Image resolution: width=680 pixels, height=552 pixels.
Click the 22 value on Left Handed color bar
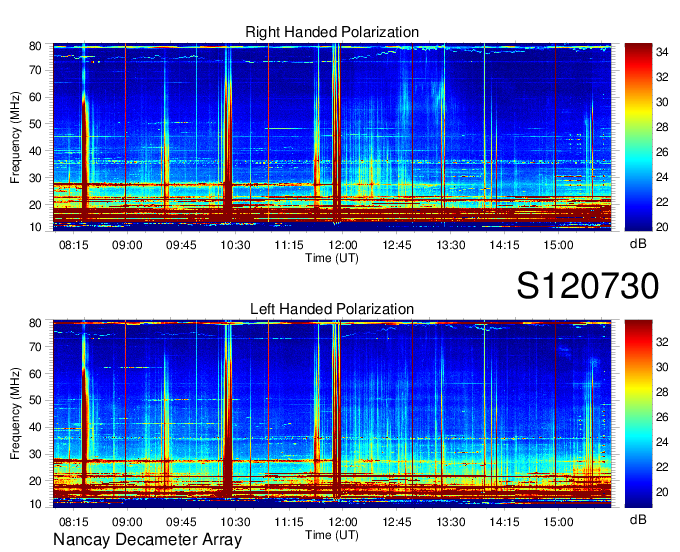click(662, 467)
